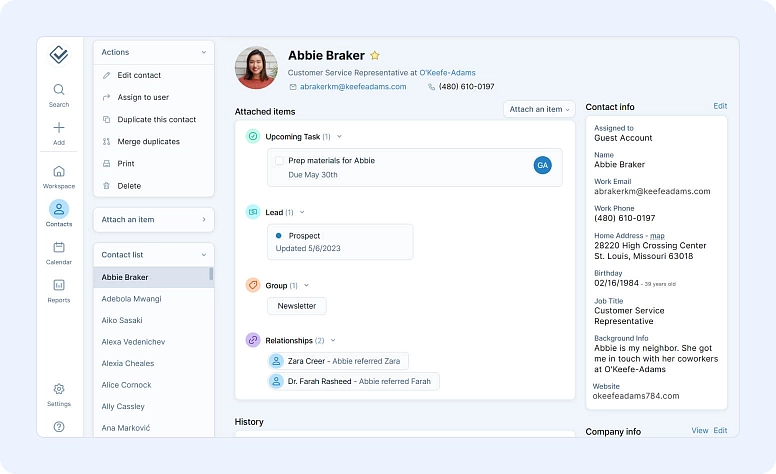Check the Prep materials for Abbie task

click(279, 160)
